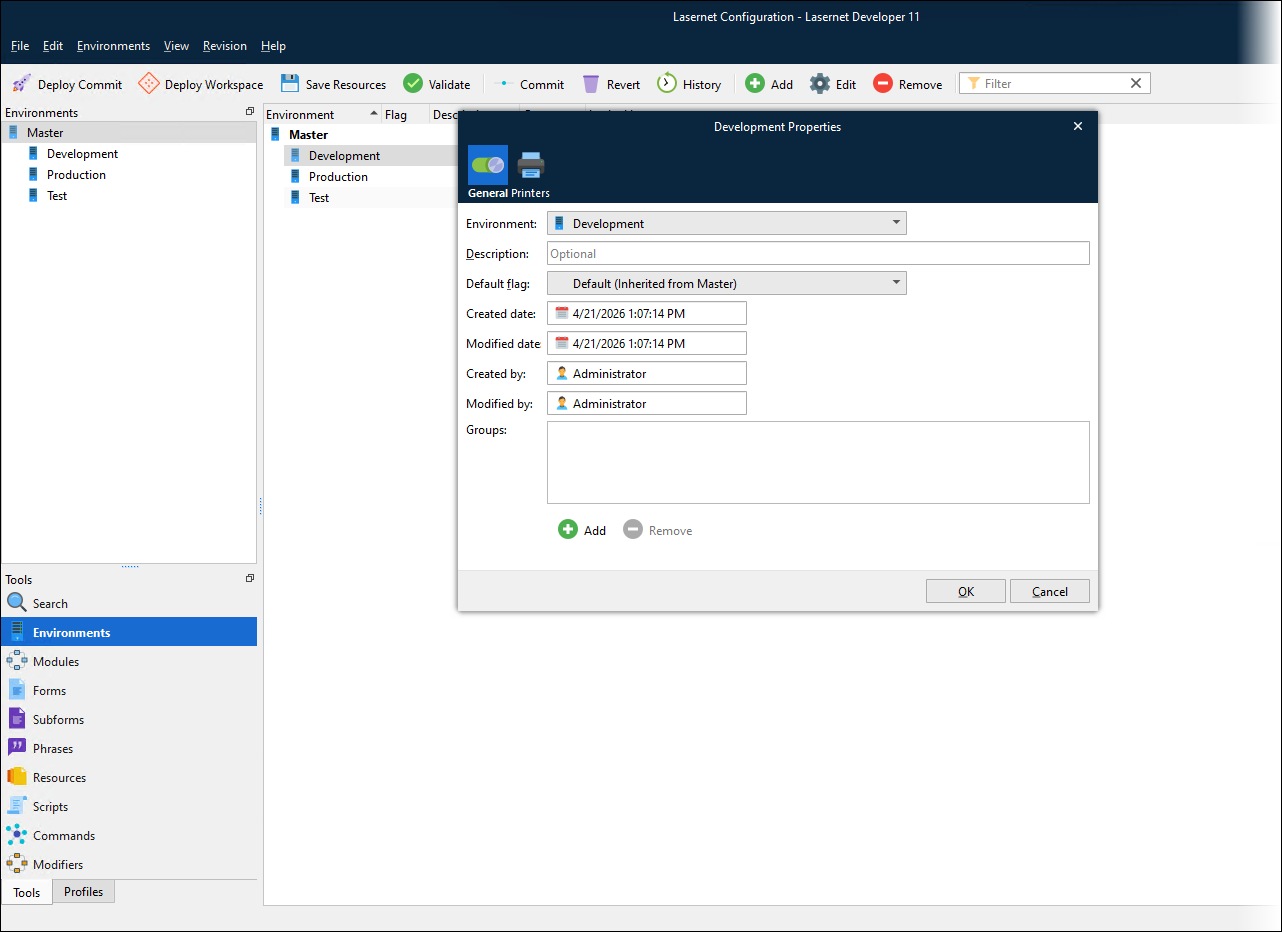Switch to the Printers tab in the dialog

pos(531,172)
